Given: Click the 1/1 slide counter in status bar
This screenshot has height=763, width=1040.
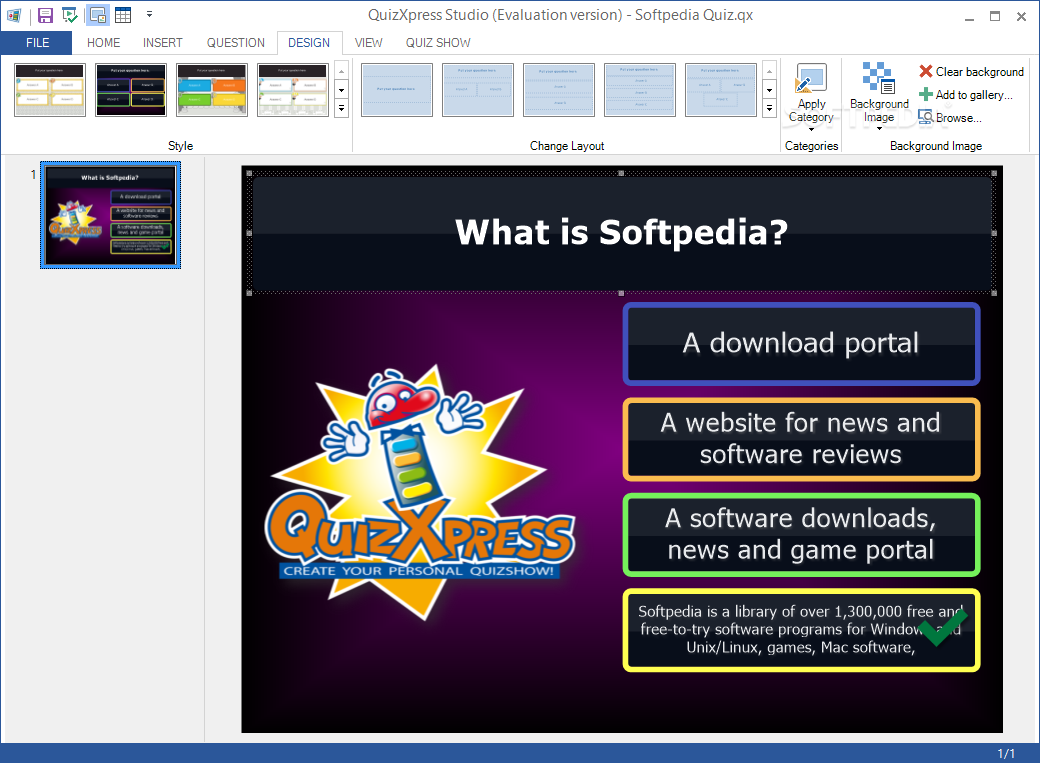Looking at the screenshot, I should [1006, 754].
